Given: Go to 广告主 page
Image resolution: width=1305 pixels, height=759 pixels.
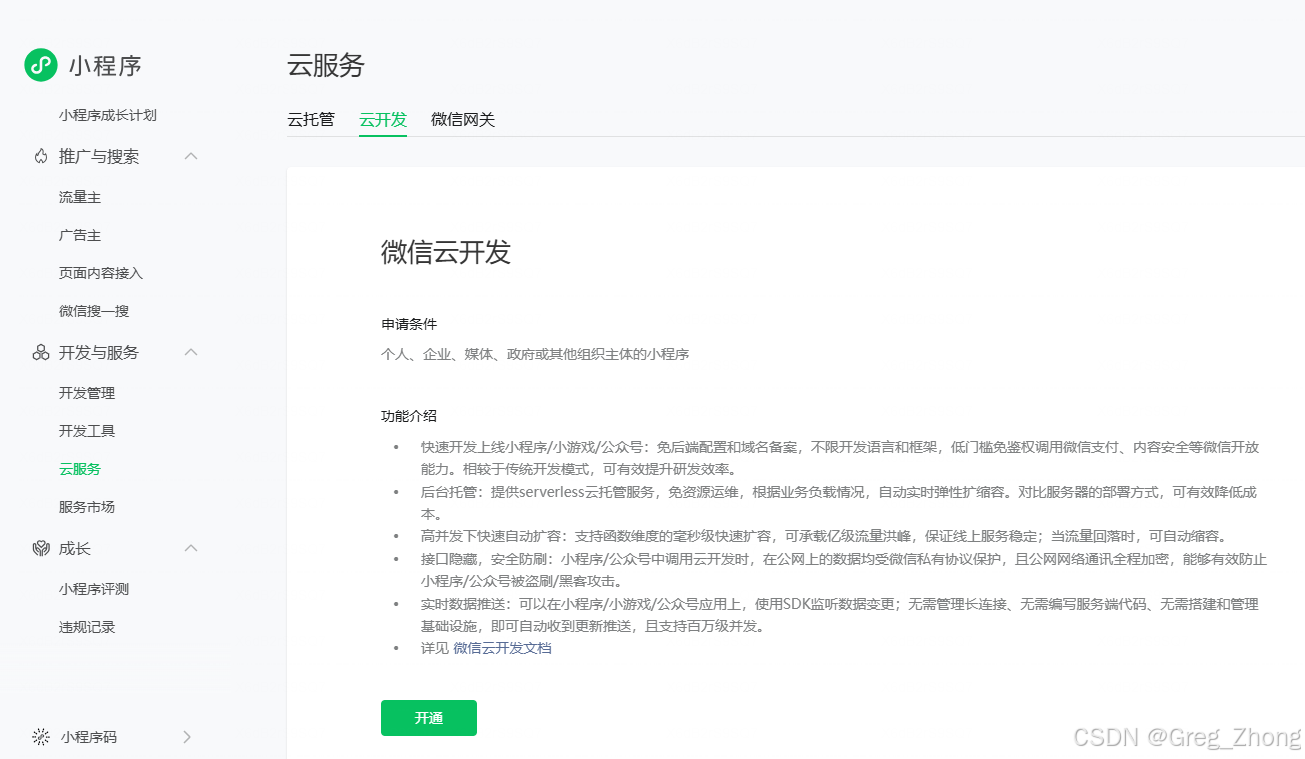Looking at the screenshot, I should [x=80, y=236].
